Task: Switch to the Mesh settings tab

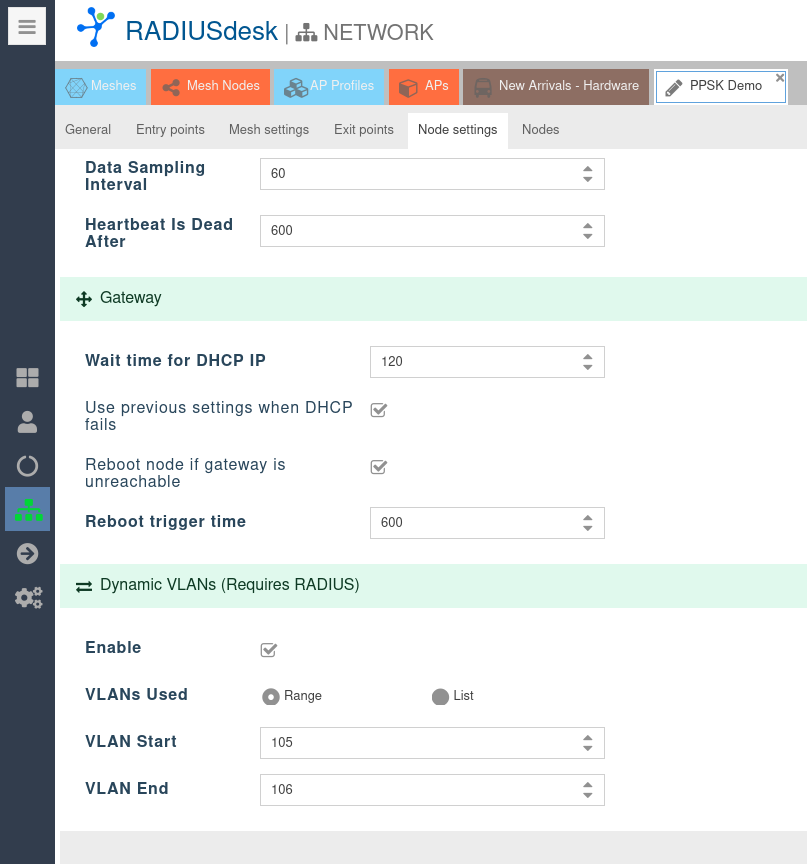Action: coord(268,130)
